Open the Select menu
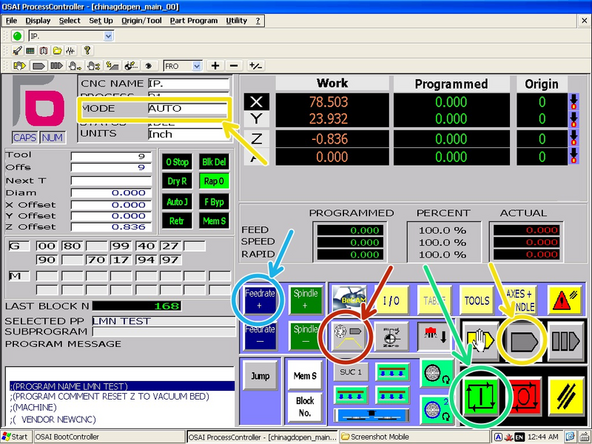Viewport: 592px width, 444px height. click(69, 21)
